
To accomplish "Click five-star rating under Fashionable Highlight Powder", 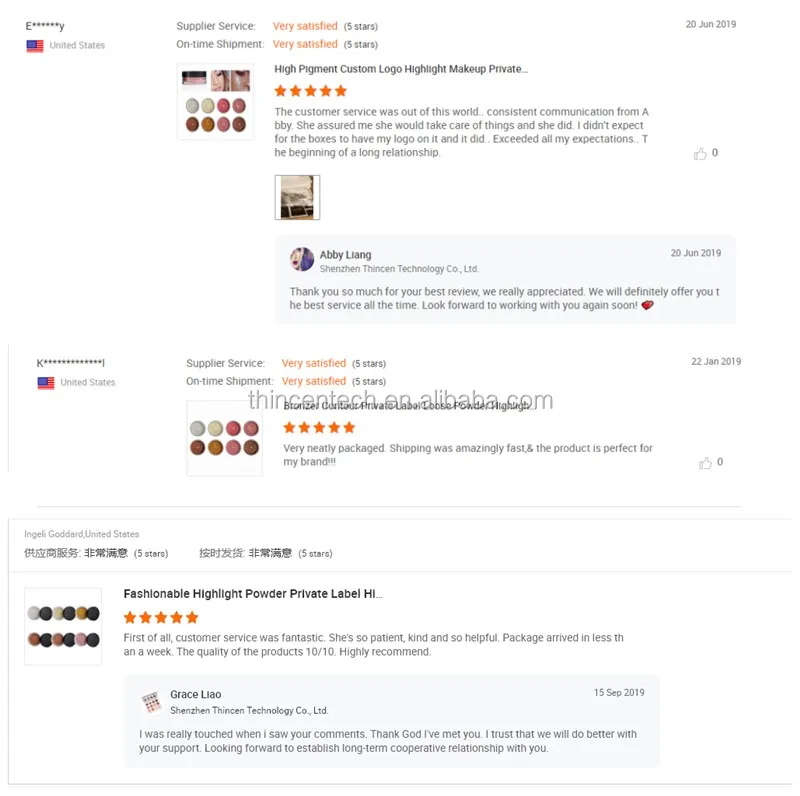I will coord(160,618).
